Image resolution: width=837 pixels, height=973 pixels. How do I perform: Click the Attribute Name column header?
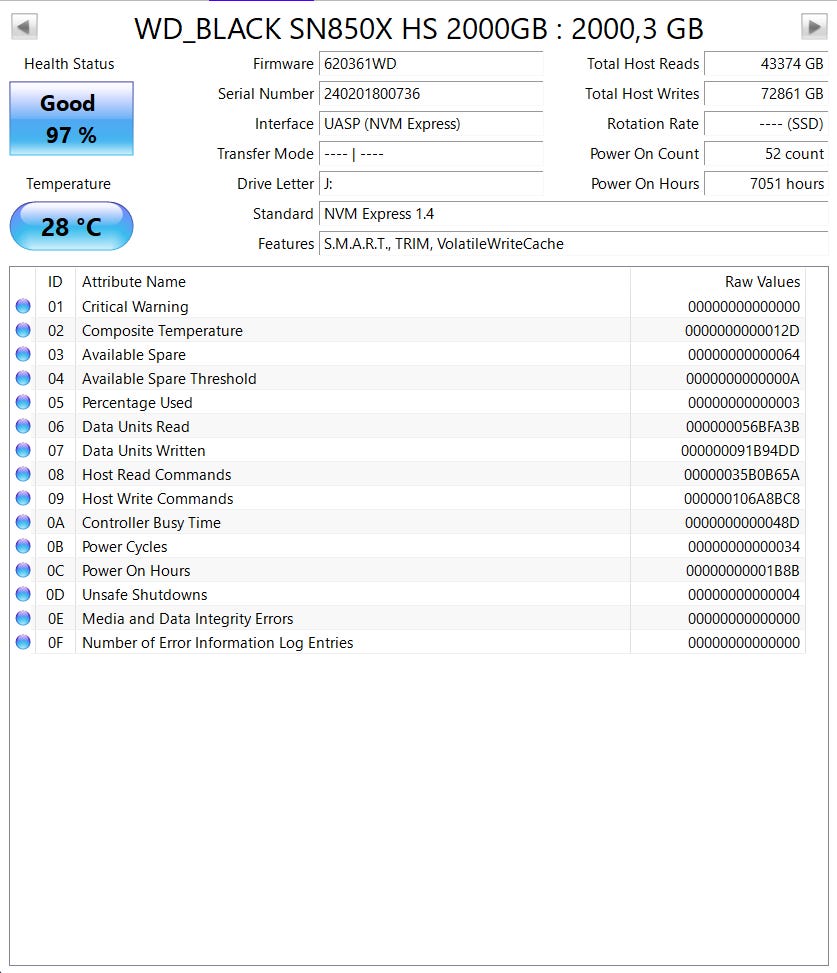tap(352, 282)
